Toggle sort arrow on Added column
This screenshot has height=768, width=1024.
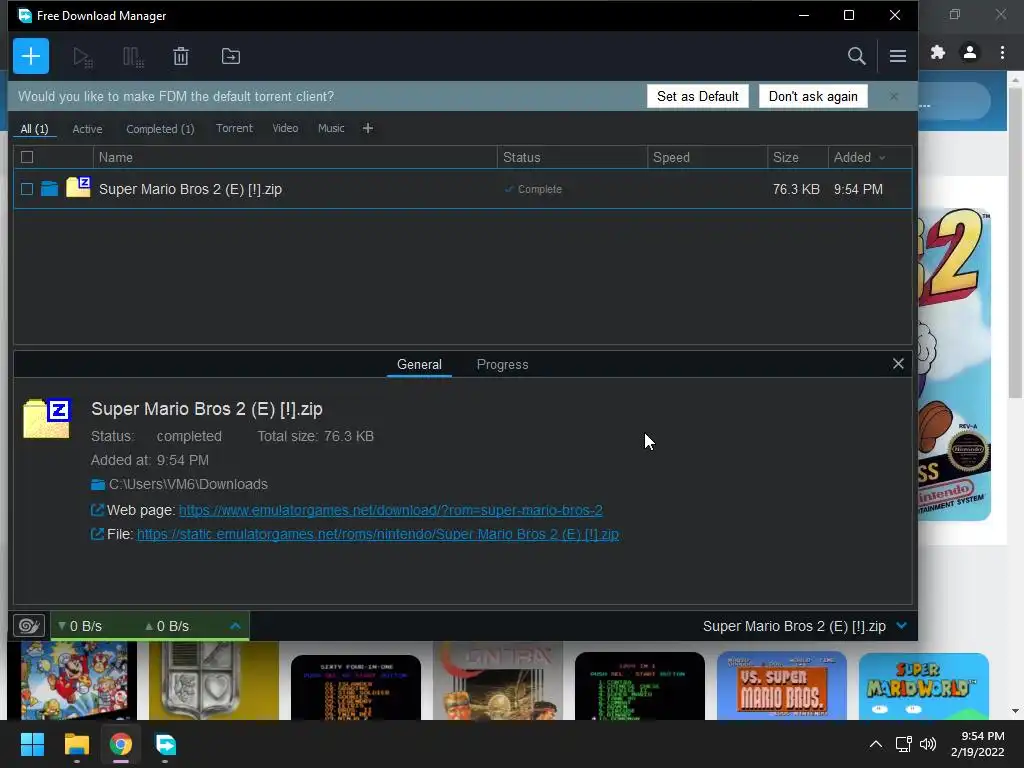point(882,158)
